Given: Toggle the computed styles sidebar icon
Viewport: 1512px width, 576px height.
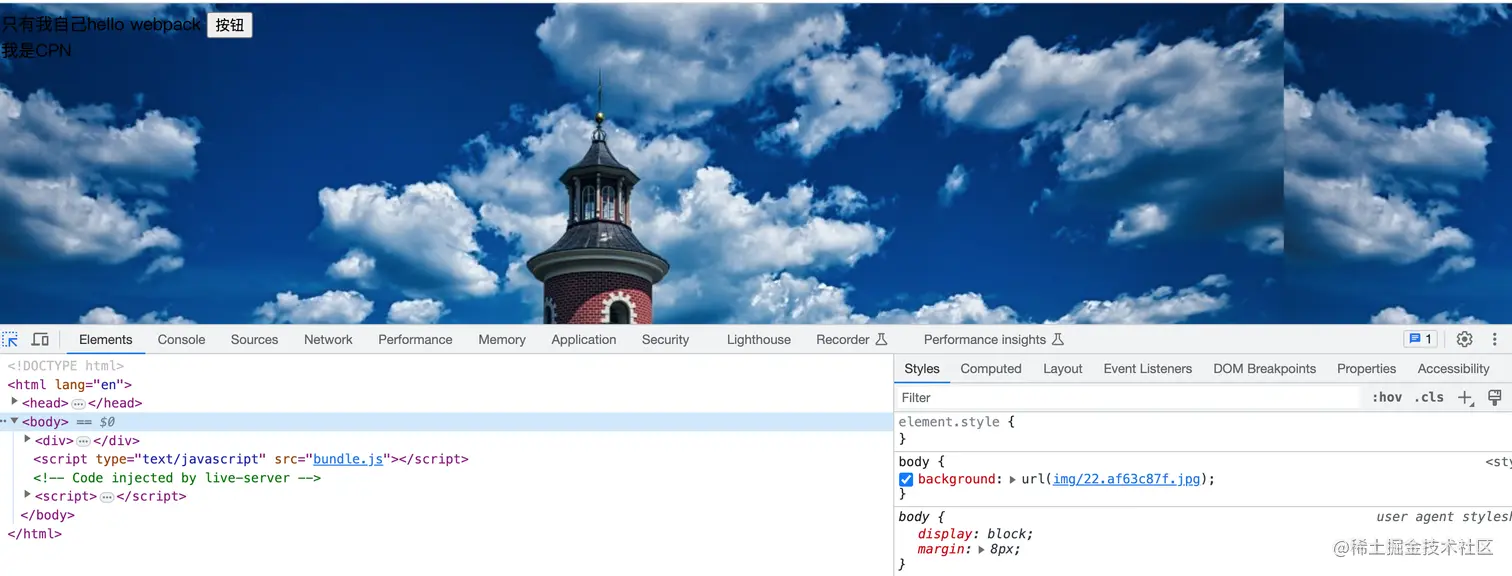Looking at the screenshot, I should 1495,398.
